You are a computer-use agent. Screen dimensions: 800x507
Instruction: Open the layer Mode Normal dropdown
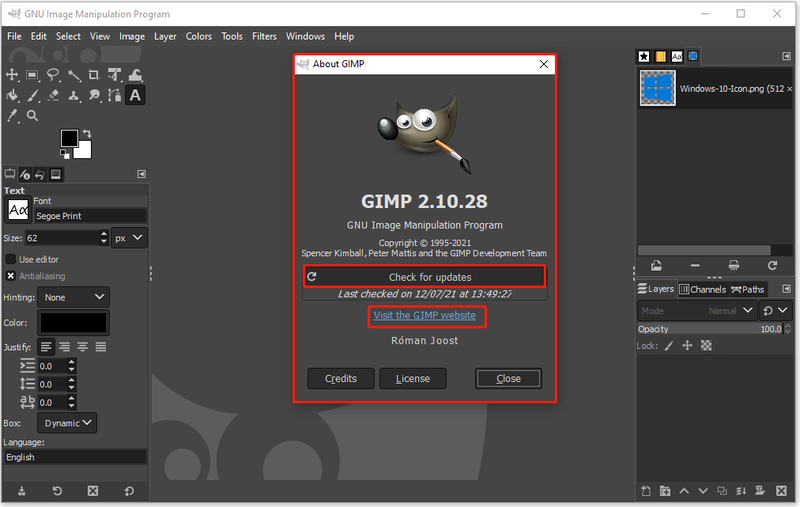point(696,311)
